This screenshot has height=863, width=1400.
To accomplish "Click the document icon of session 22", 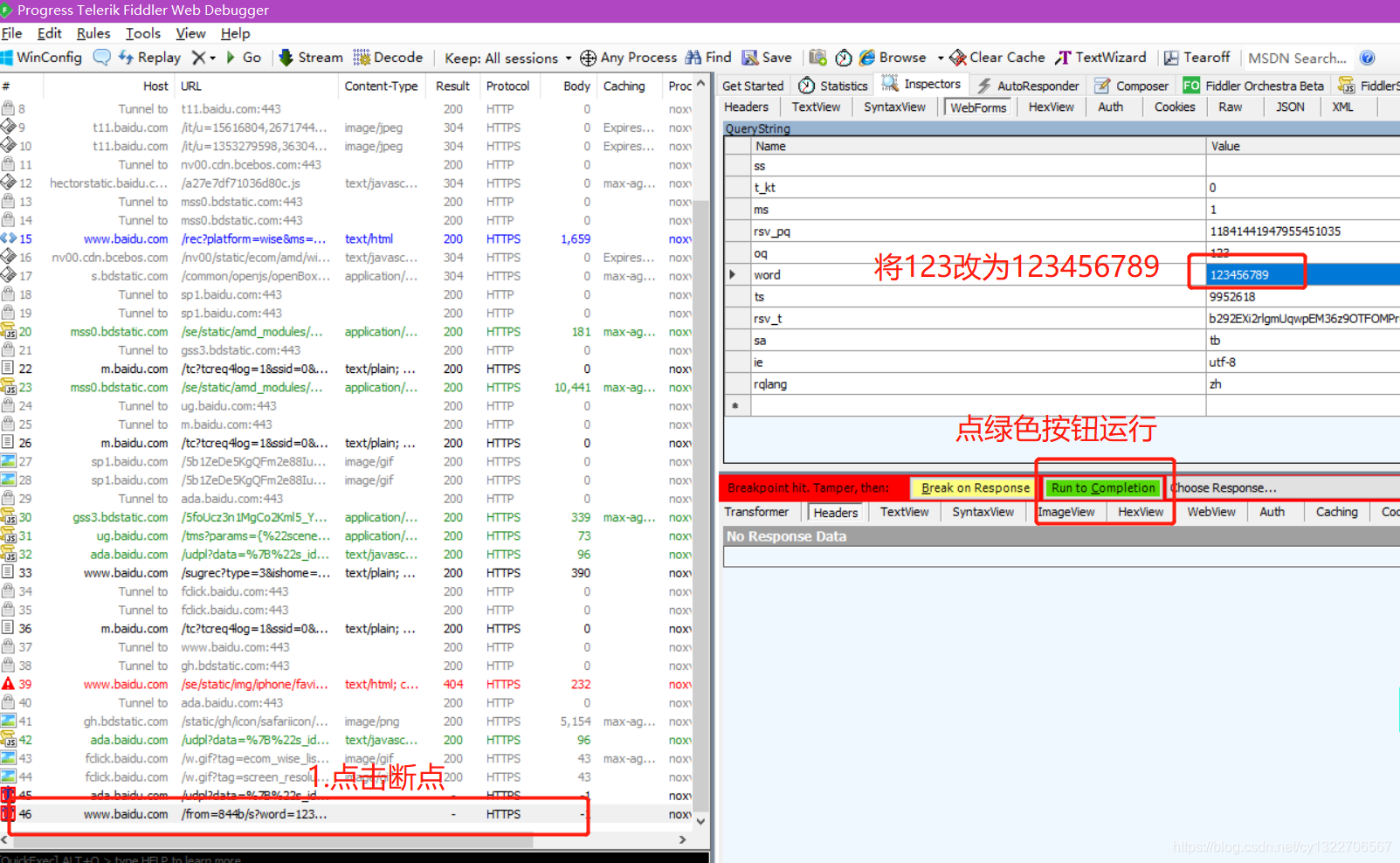I will click(x=9, y=369).
